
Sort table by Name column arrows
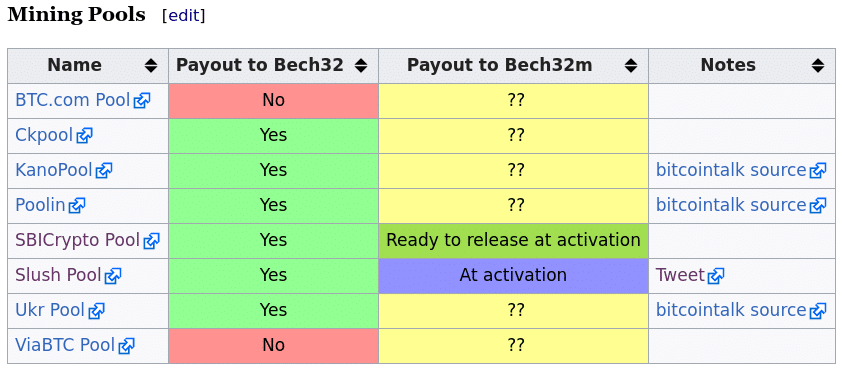[x=151, y=66]
